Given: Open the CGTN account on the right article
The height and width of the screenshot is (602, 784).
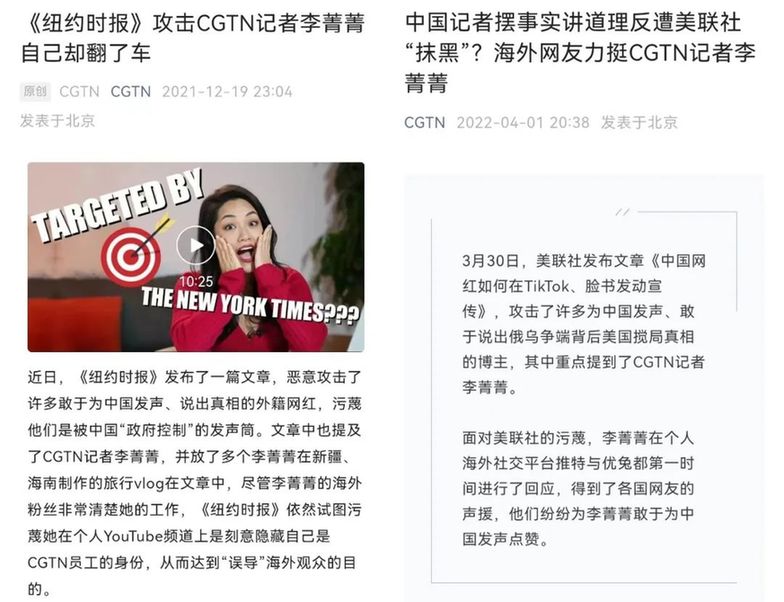Looking at the screenshot, I should (424, 122).
